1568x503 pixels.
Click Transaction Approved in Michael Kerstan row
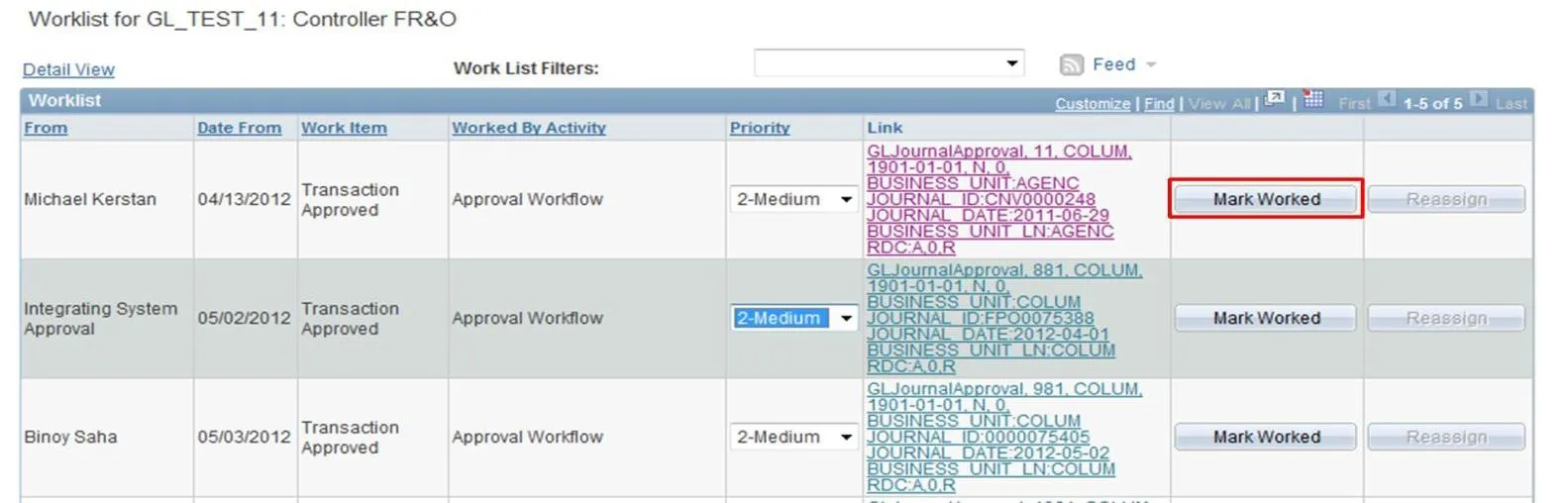pyautogui.click(x=350, y=199)
